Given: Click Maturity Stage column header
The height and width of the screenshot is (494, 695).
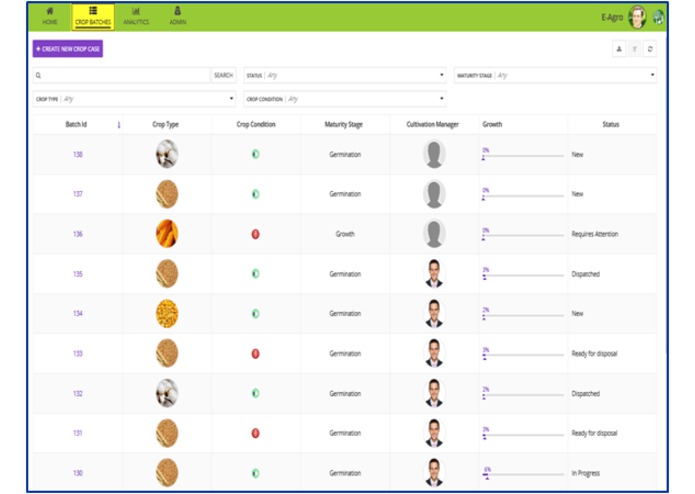Looking at the screenshot, I should 344,124.
